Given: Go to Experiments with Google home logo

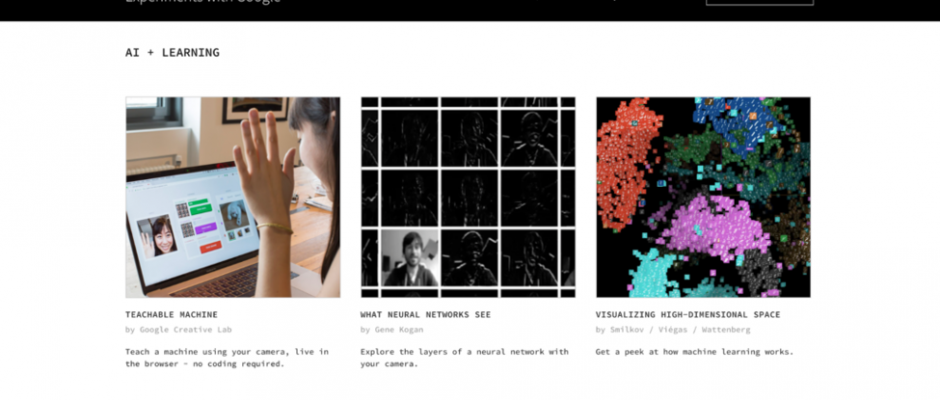Looking at the screenshot, I should click(x=203, y=2).
